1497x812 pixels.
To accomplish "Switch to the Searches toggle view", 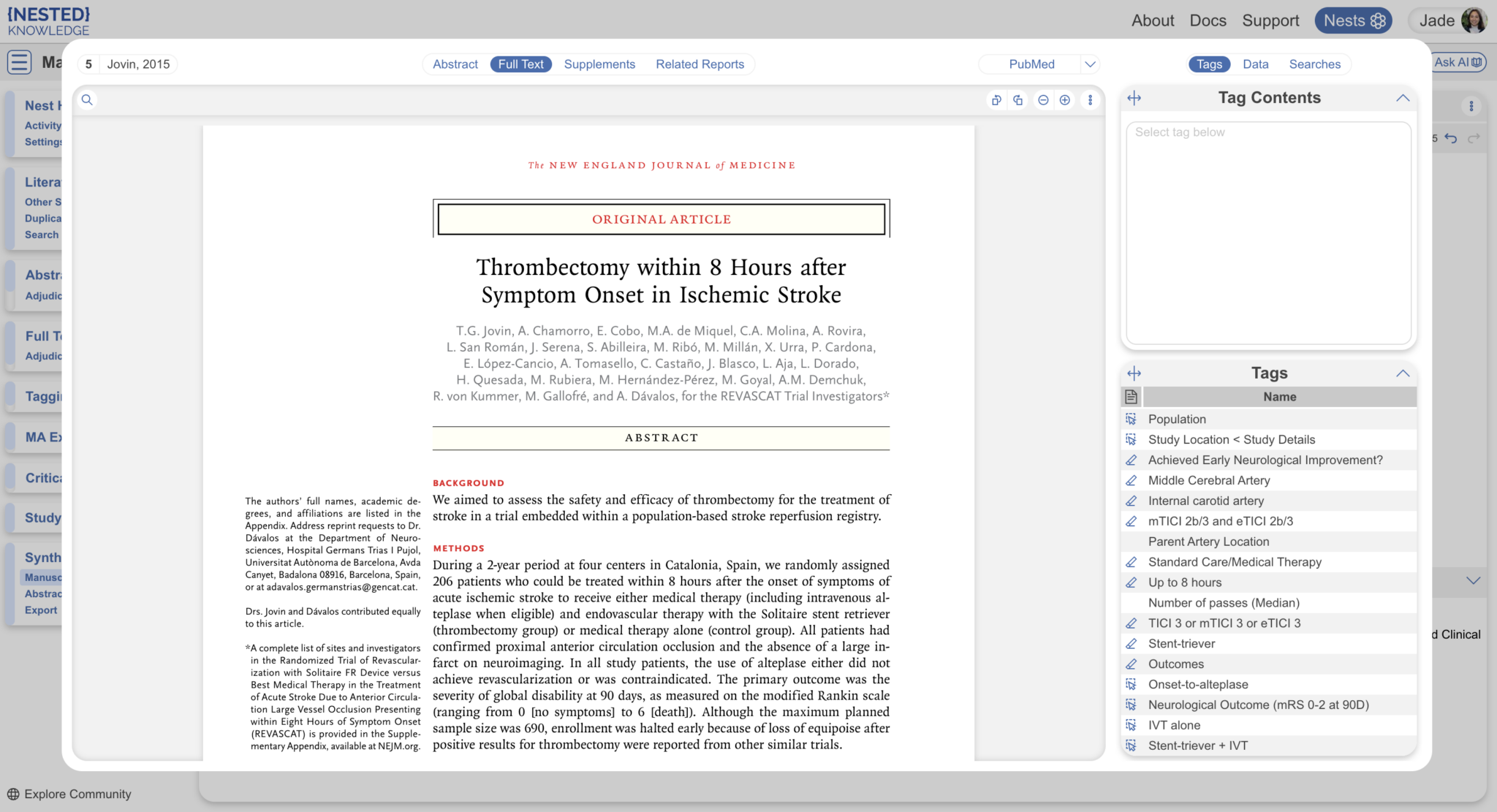I will (1314, 64).
